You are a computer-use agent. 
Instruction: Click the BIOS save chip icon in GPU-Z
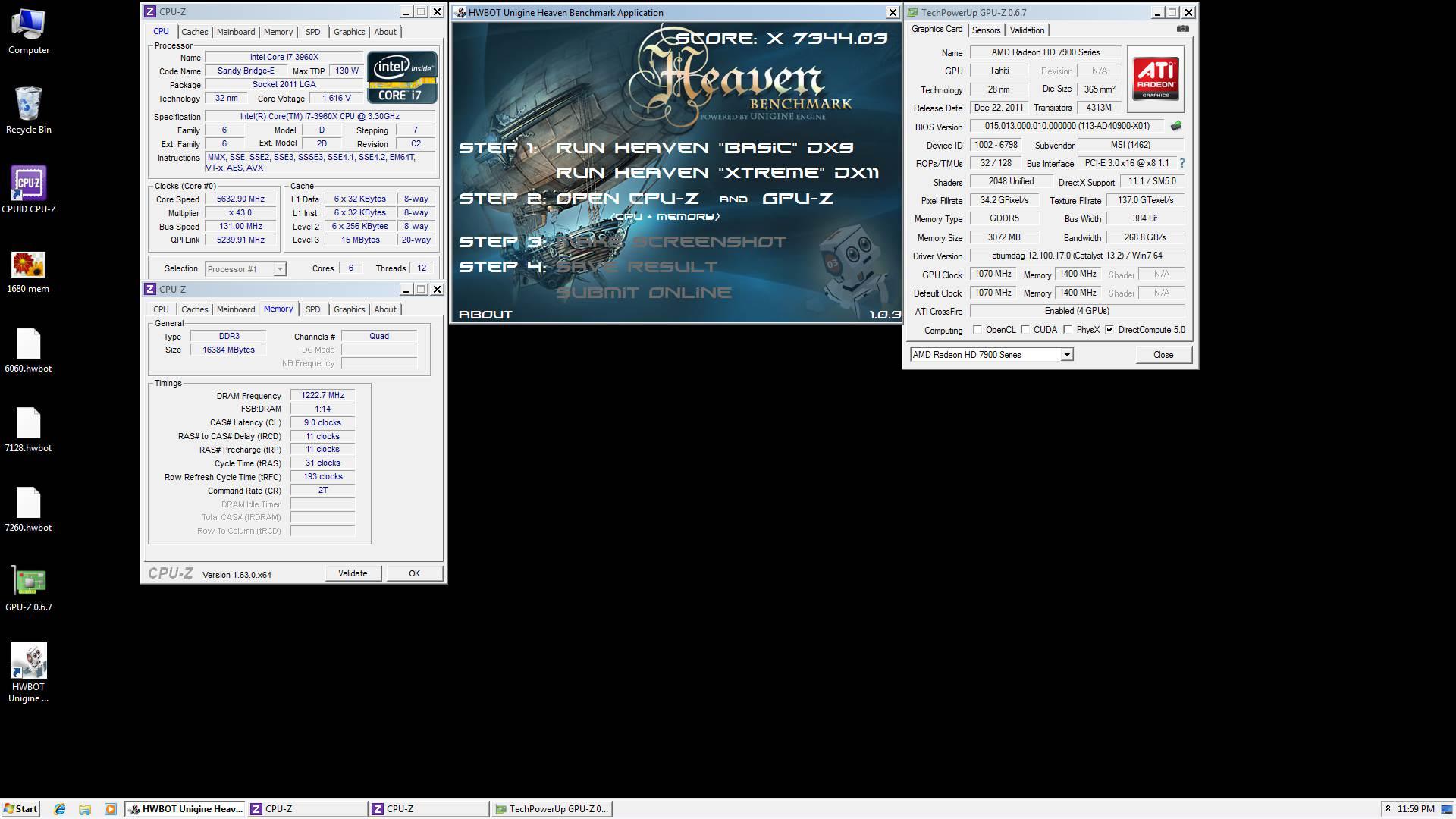1176,126
